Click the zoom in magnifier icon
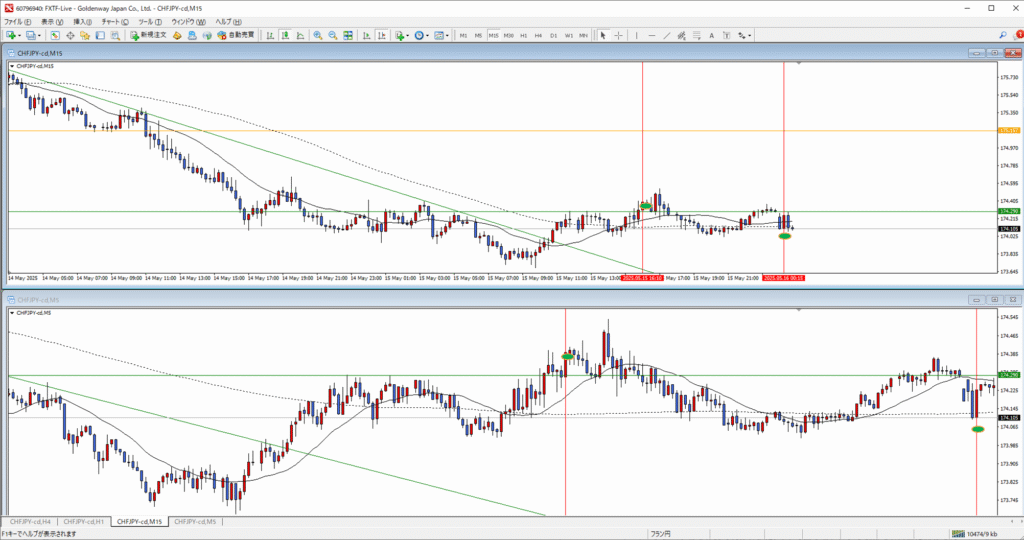 click(317, 35)
